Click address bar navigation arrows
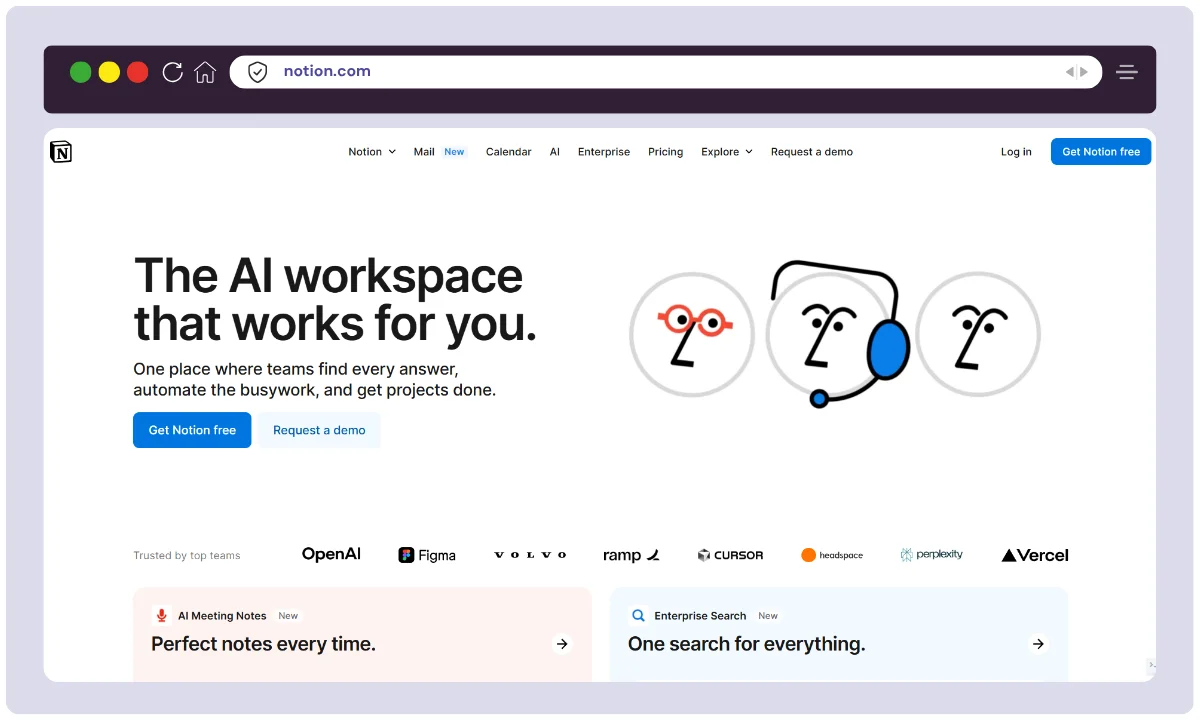The image size is (1200, 720). click(x=1076, y=72)
